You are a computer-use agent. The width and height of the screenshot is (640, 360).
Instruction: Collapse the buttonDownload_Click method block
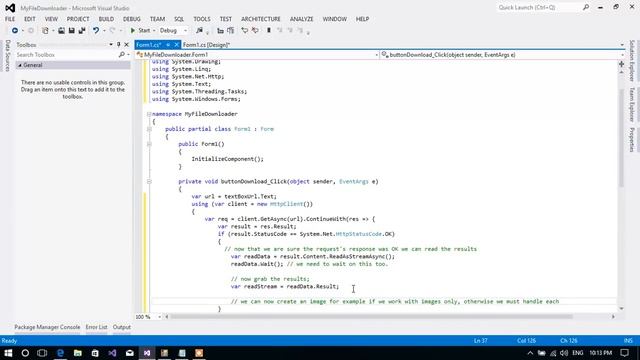tap(149, 182)
